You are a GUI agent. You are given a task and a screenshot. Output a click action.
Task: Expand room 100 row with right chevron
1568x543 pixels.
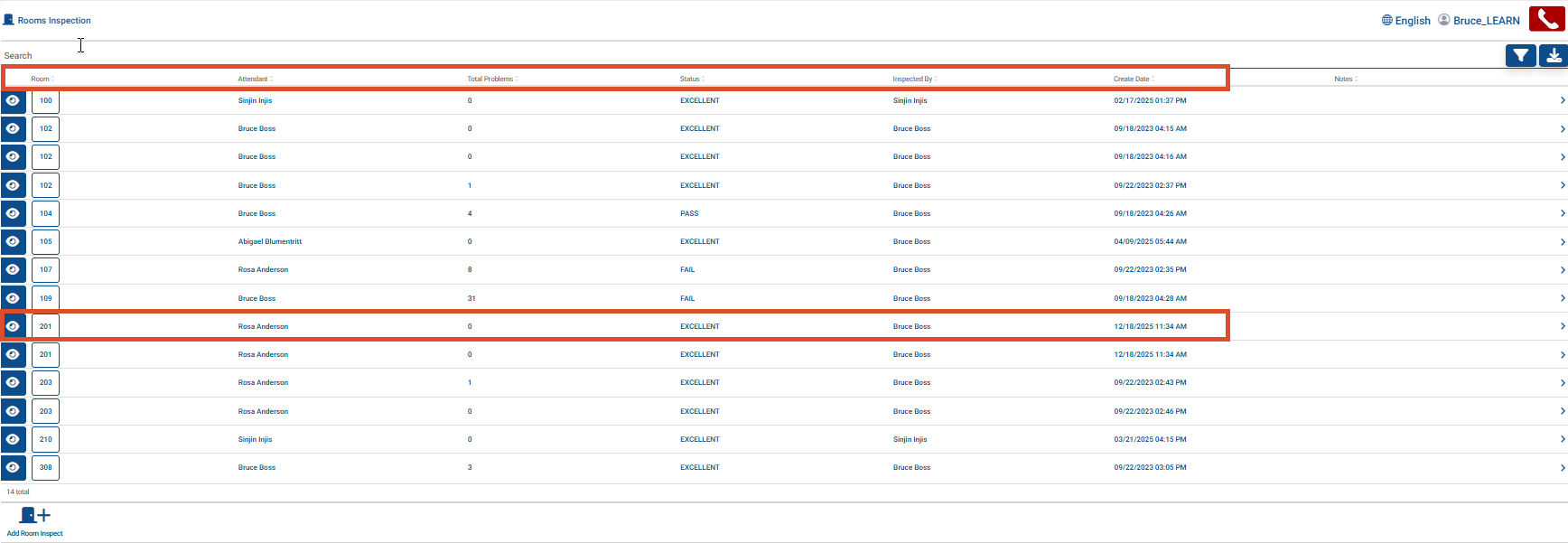1562,100
